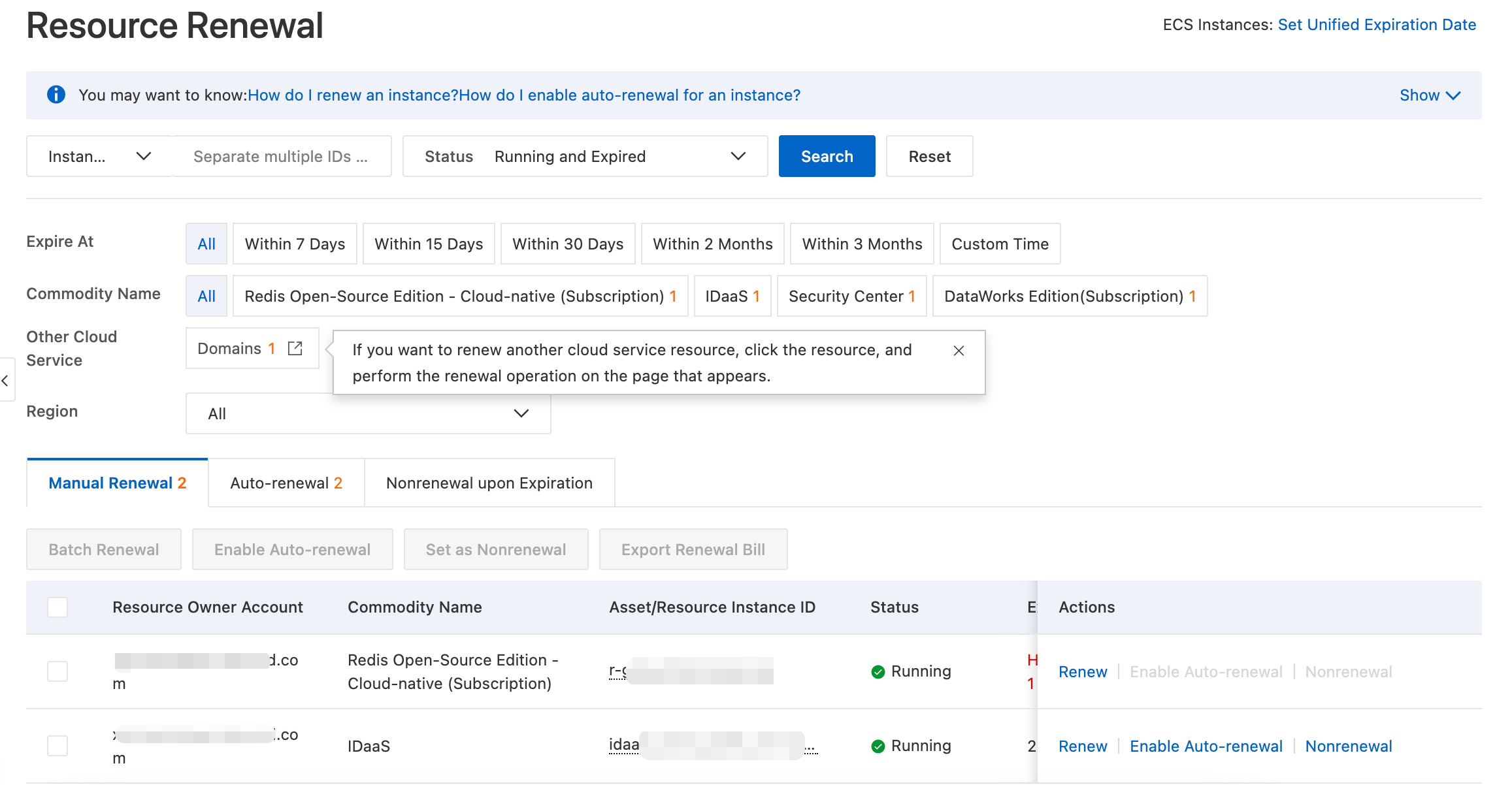Filter by Redis Open-Source Edition commodity
This screenshot has width=1512, height=785.
[460, 296]
